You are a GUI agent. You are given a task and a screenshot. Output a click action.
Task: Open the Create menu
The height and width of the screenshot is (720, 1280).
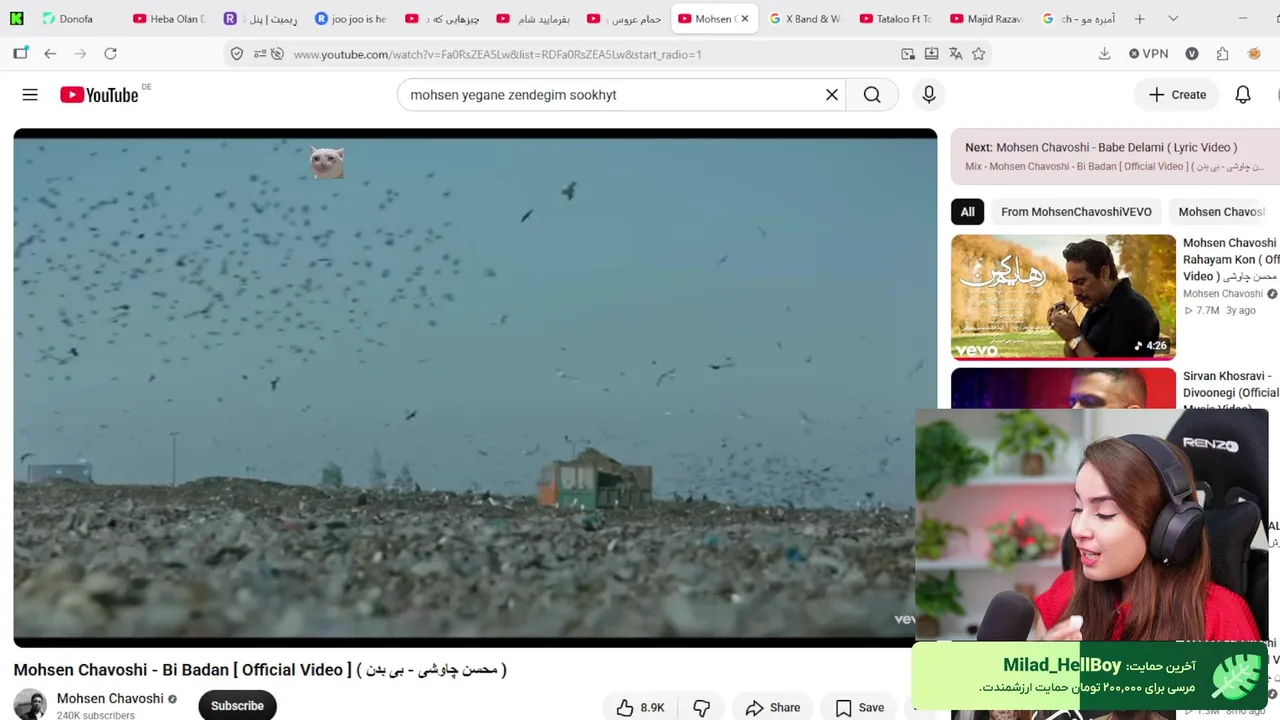[1177, 95]
